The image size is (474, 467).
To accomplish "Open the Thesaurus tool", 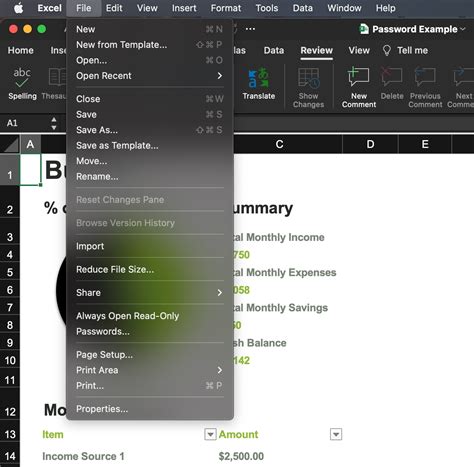I will pyautogui.click(x=57, y=77).
